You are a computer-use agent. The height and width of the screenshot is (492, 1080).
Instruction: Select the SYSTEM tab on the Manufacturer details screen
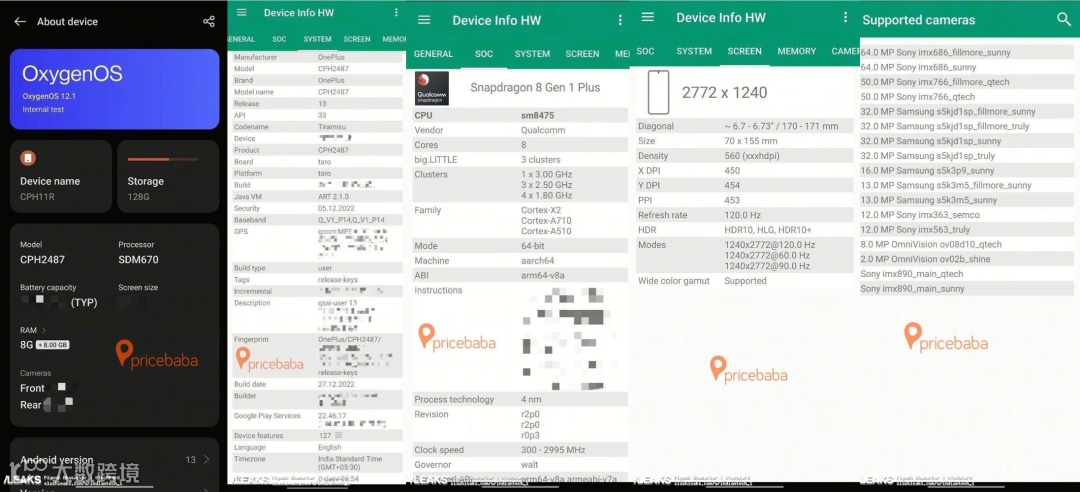point(318,40)
